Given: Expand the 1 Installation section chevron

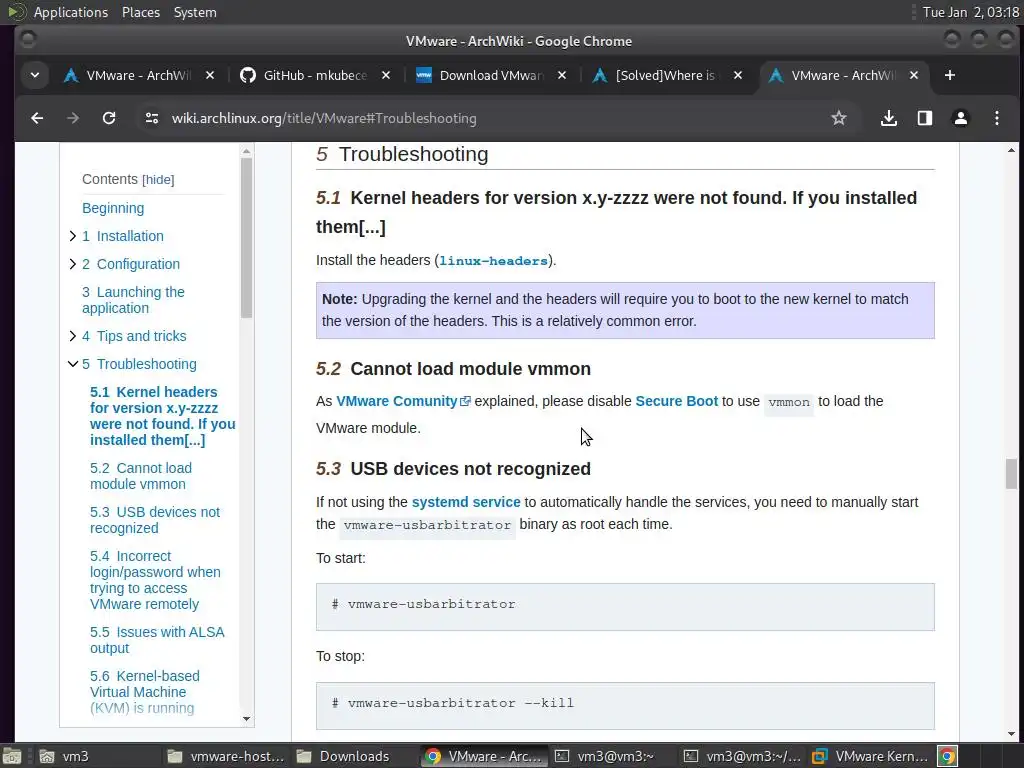Looking at the screenshot, I should [x=72, y=236].
